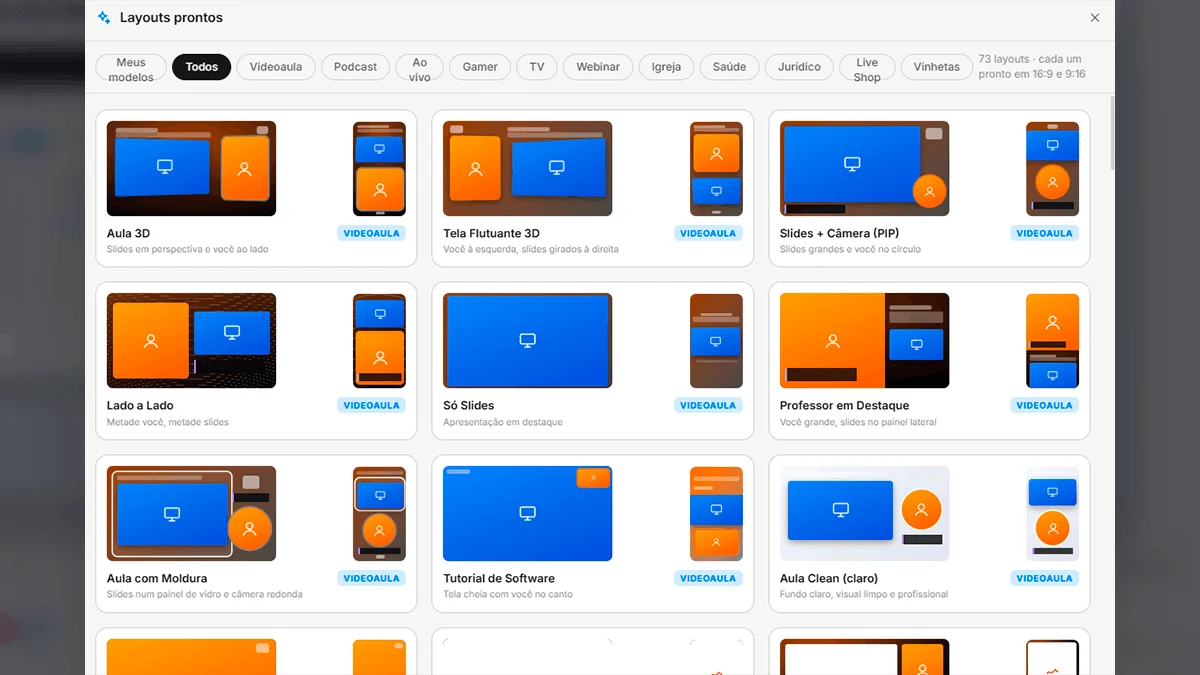The height and width of the screenshot is (675, 1200).
Task: Click the Tutorial de Software title
Action: [499, 578]
